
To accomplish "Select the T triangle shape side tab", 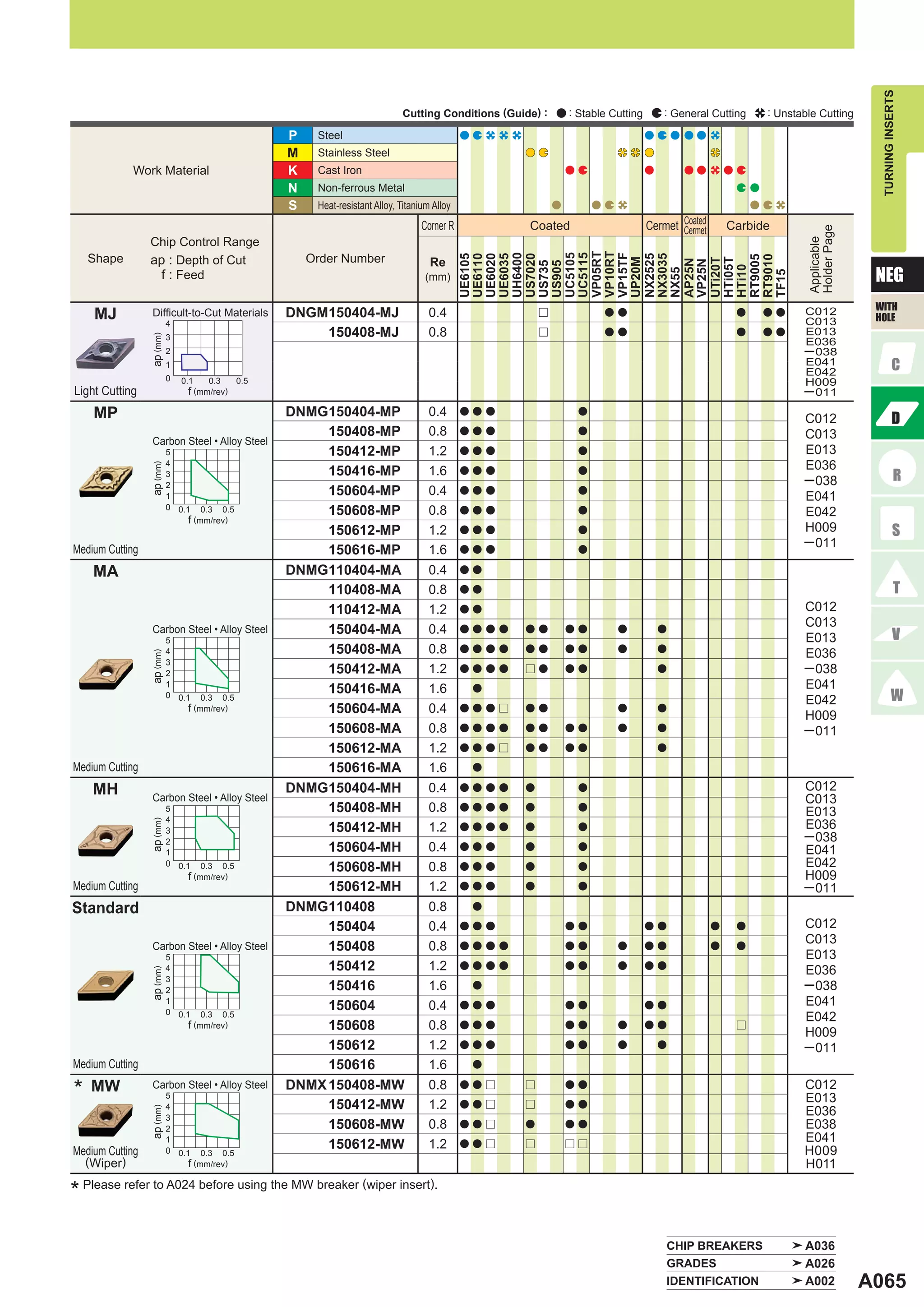I will click(x=896, y=578).
